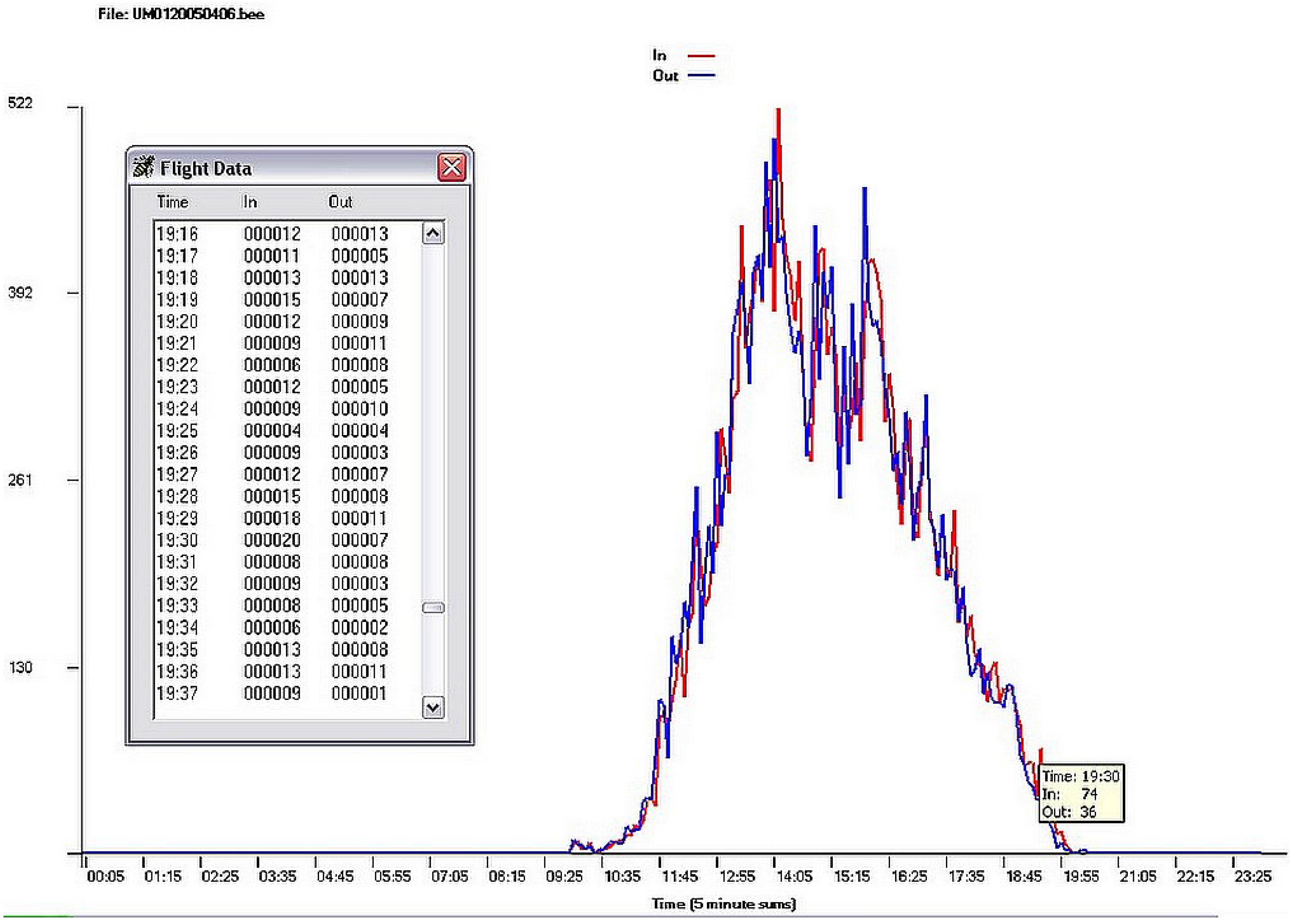Select the 19:16 row in the list
1292x924 pixels.
pos(272,234)
